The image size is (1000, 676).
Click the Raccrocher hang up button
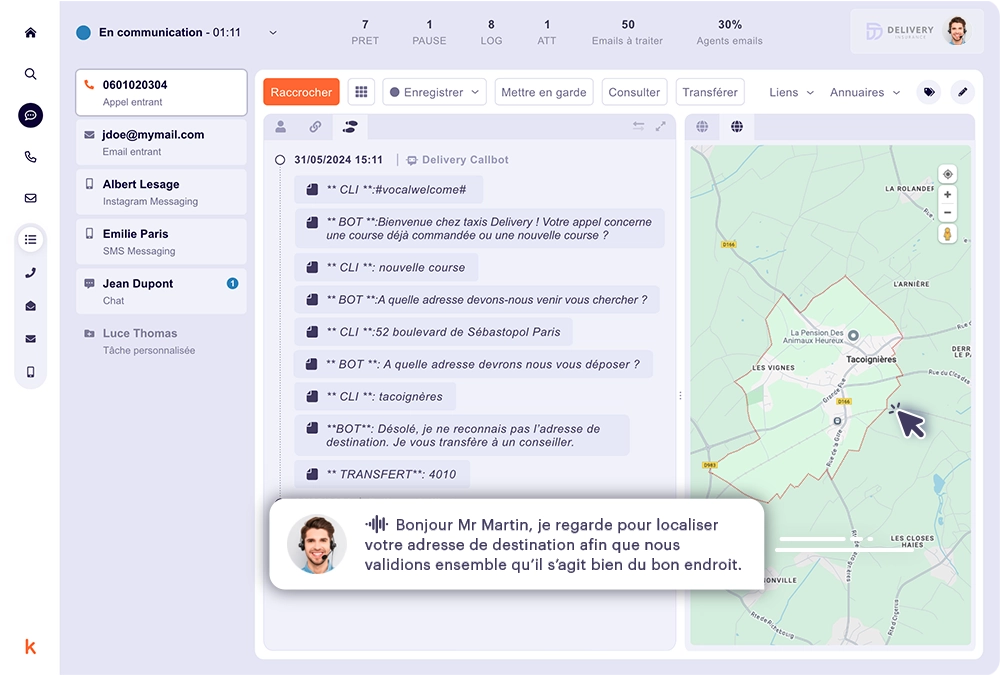301,92
